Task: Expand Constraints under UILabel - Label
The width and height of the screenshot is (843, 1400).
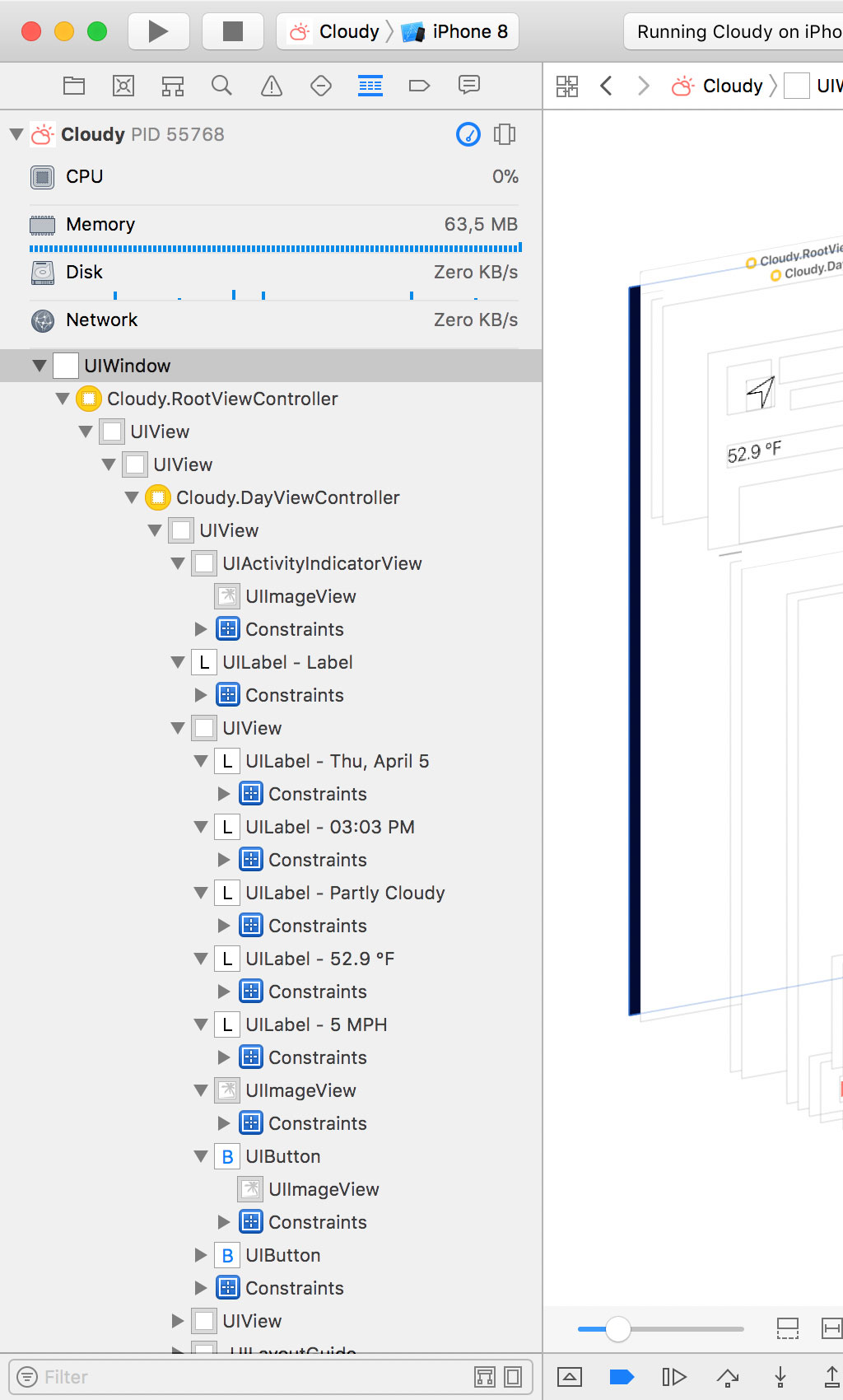Action: pyautogui.click(x=200, y=695)
